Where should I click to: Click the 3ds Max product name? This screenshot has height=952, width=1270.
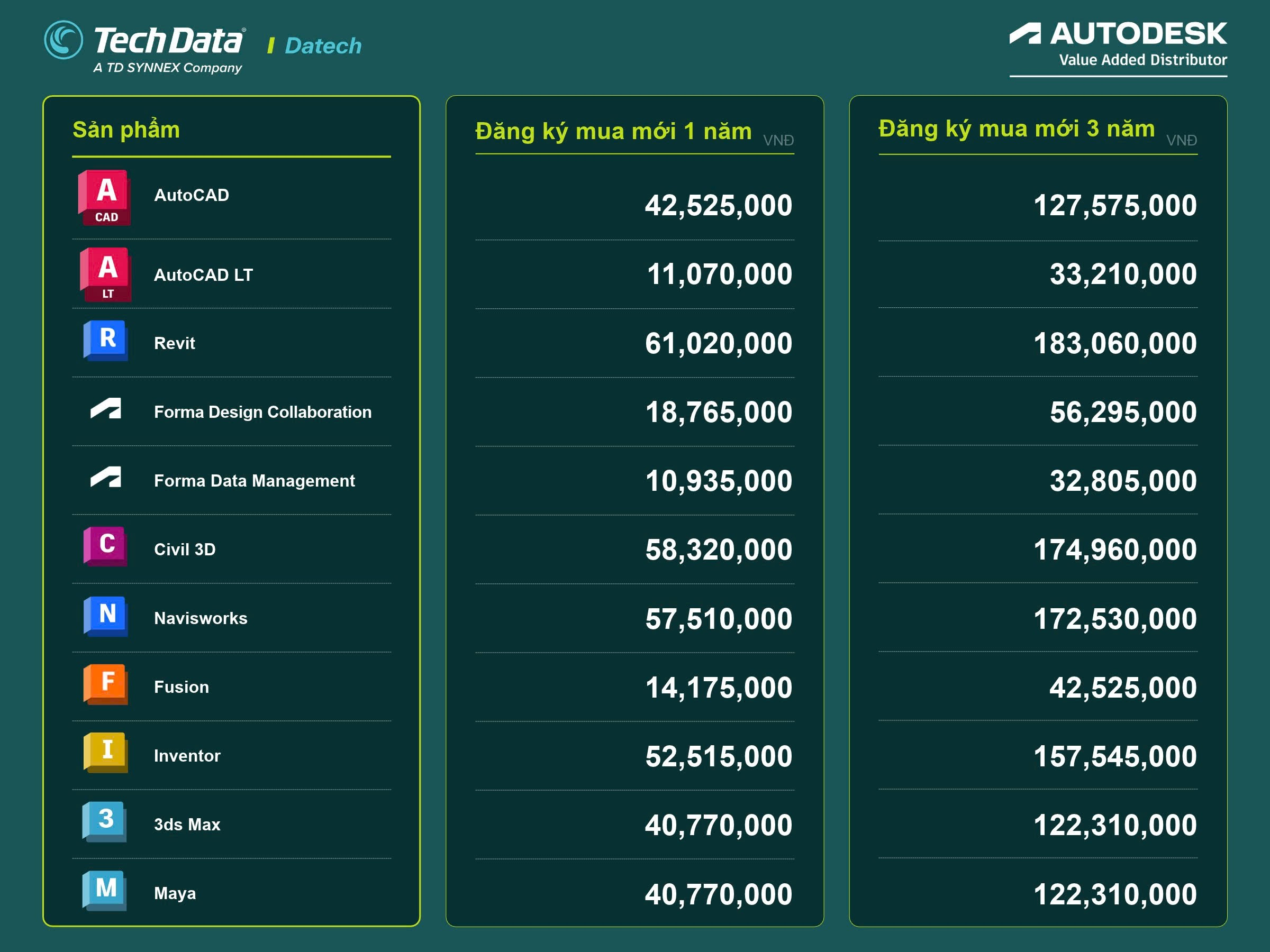(x=187, y=825)
